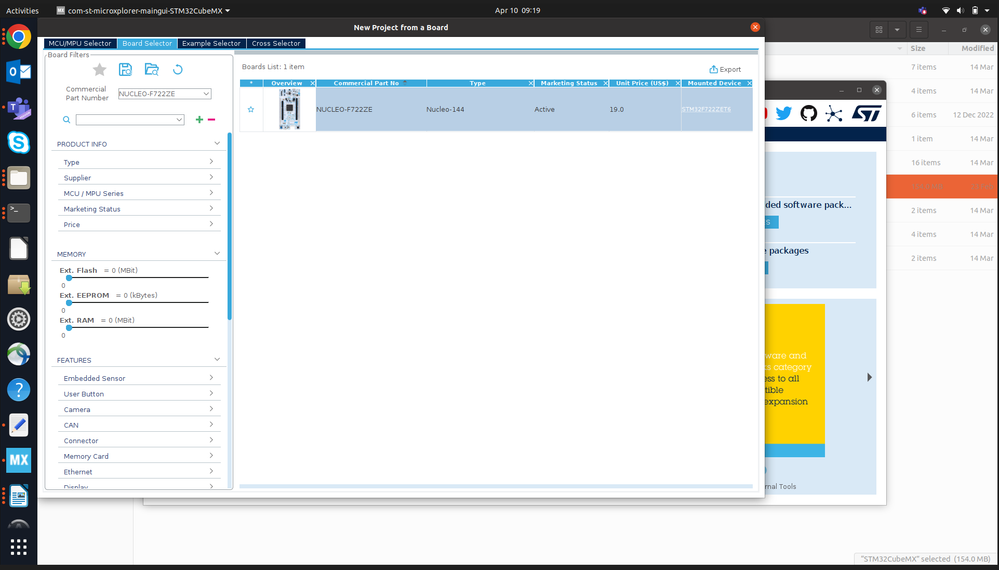Launch Google Chrome from the dock
The height and width of the screenshot is (570, 999).
click(18, 37)
